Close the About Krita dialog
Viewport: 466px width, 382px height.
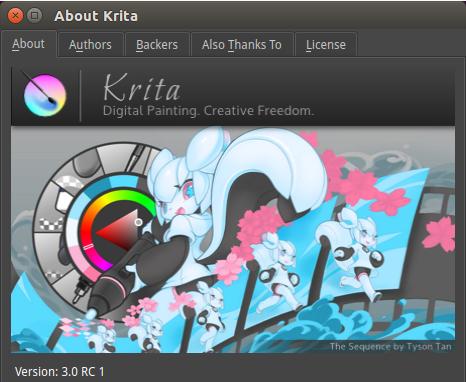pos(15,15)
